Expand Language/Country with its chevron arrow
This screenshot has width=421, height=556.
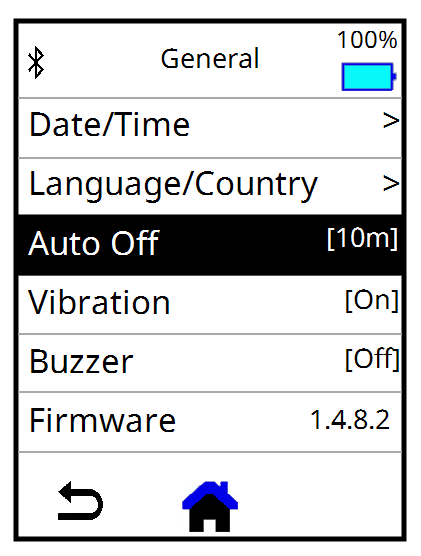click(x=391, y=183)
